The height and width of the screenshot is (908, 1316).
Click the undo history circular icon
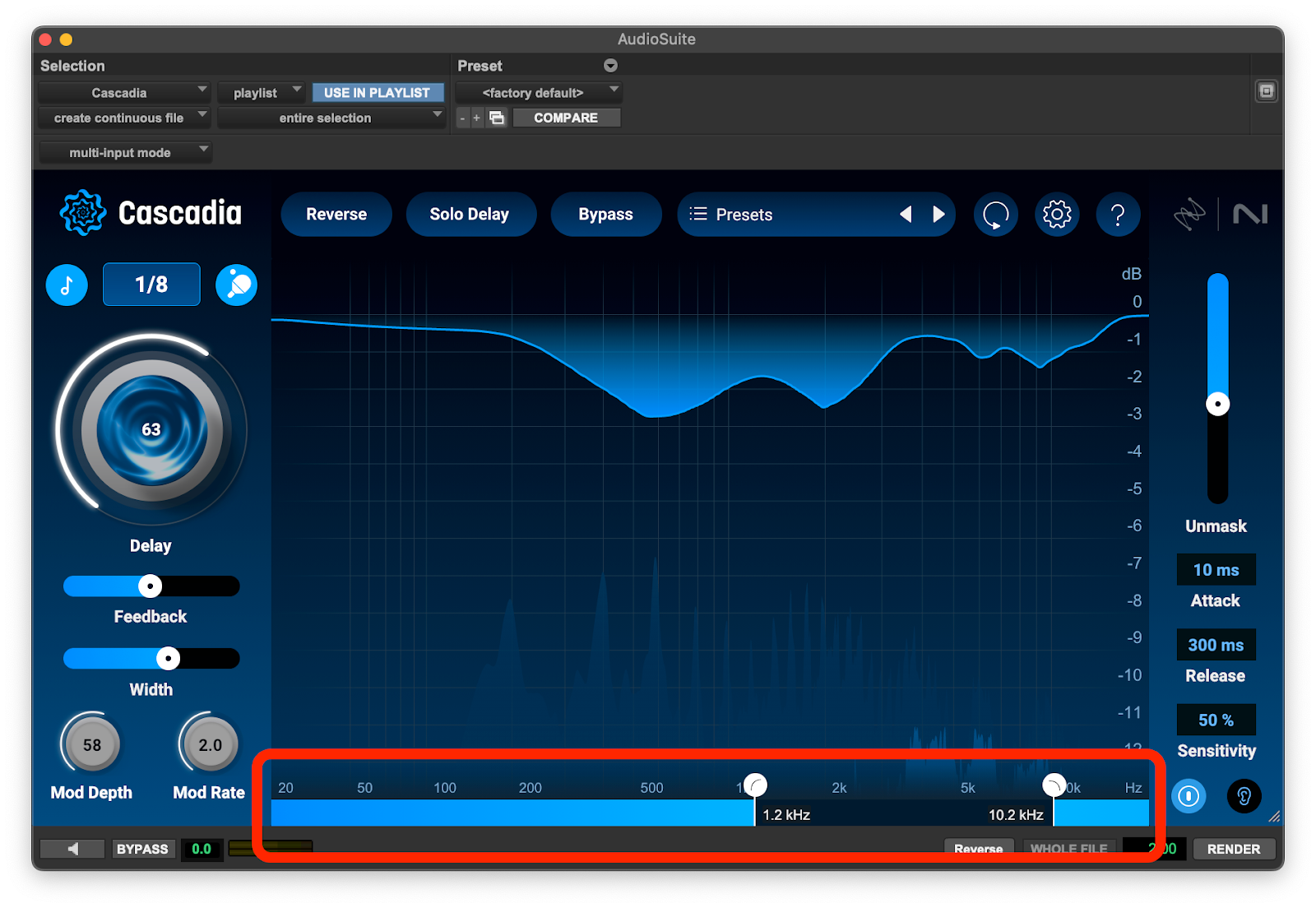[996, 215]
